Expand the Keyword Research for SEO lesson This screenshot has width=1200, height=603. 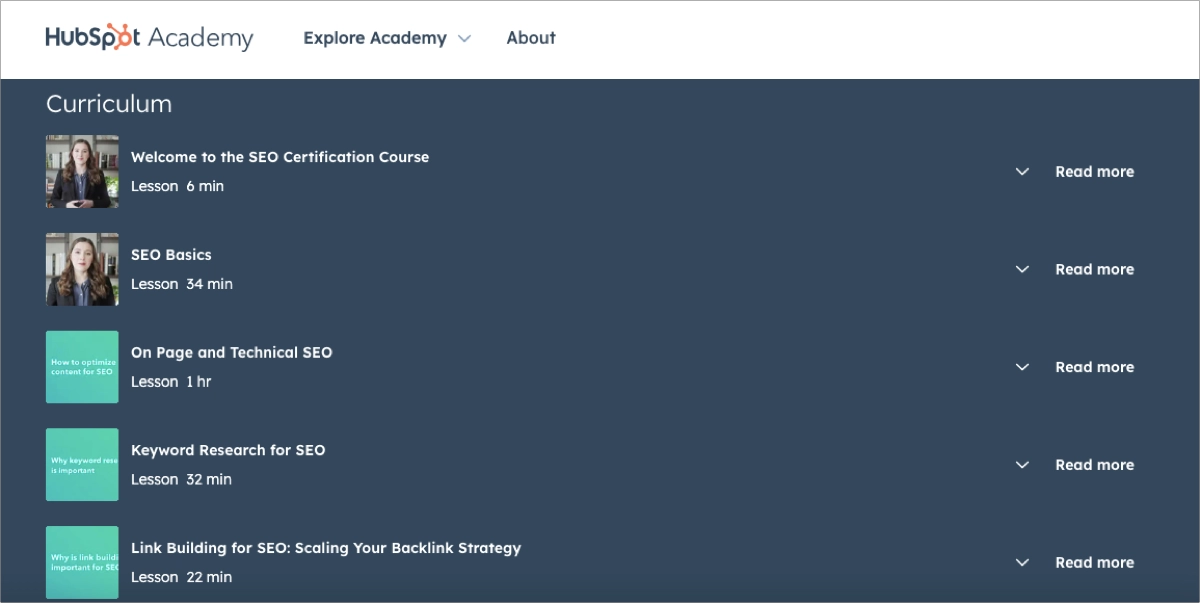click(1022, 464)
